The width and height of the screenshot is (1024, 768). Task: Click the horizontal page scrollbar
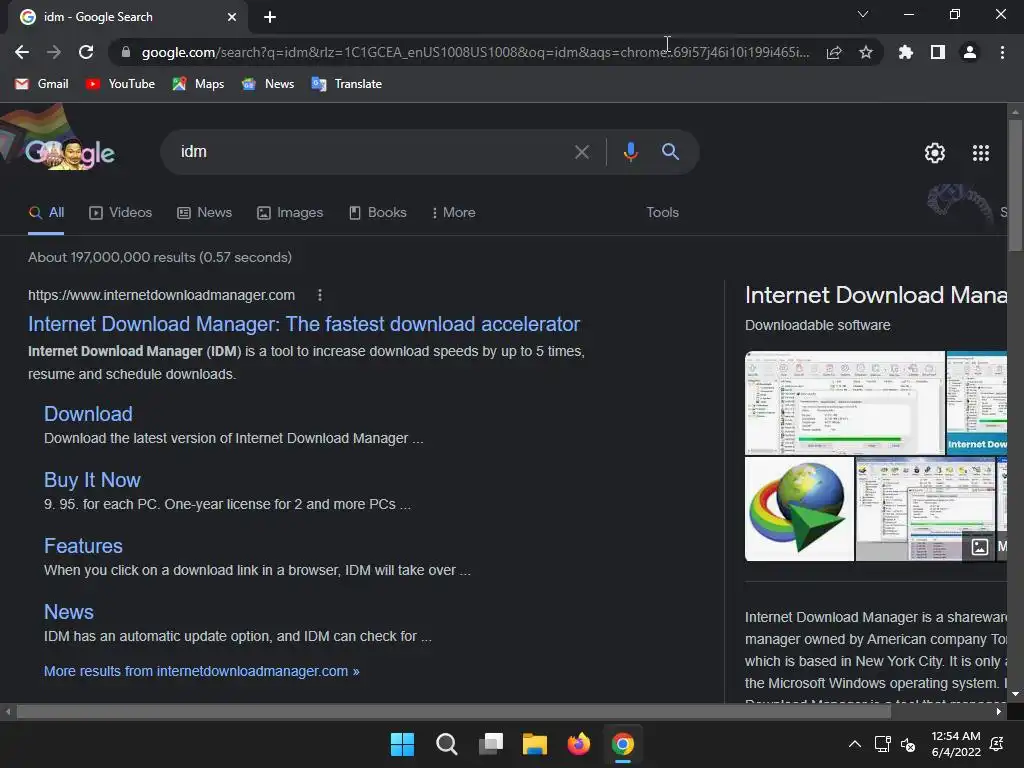pos(453,711)
